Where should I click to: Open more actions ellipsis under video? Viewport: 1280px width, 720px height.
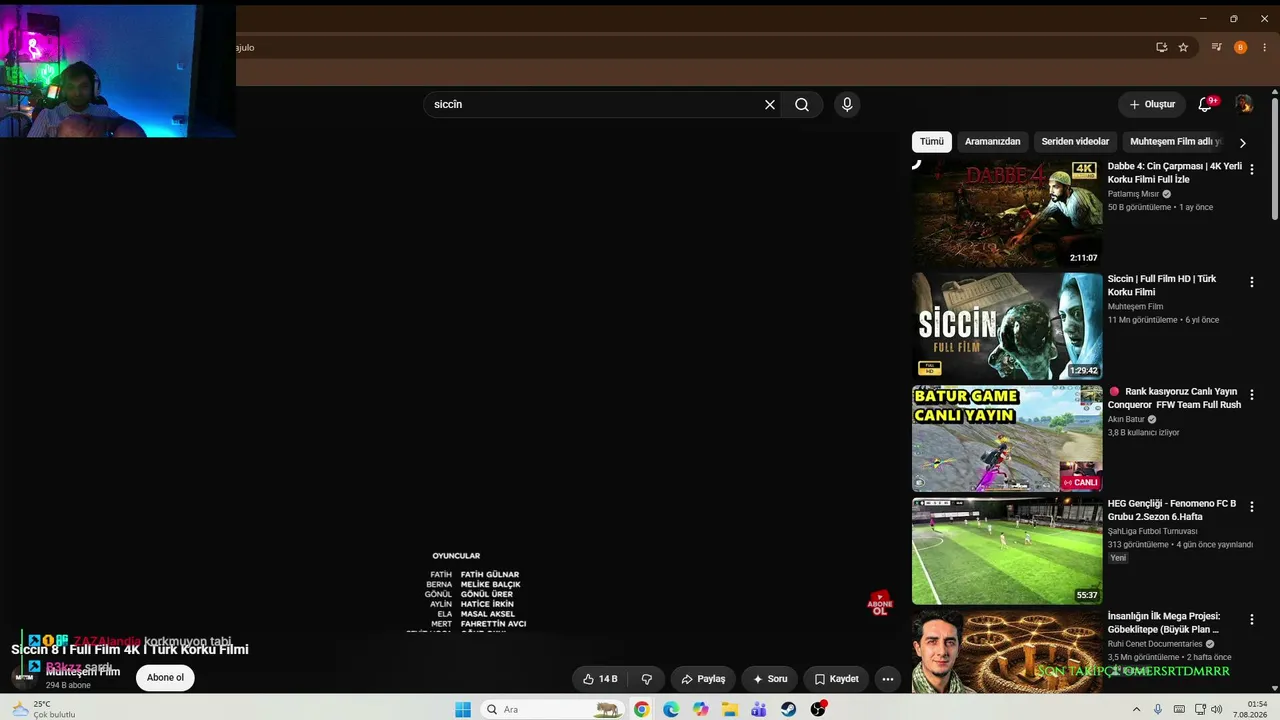tap(887, 679)
